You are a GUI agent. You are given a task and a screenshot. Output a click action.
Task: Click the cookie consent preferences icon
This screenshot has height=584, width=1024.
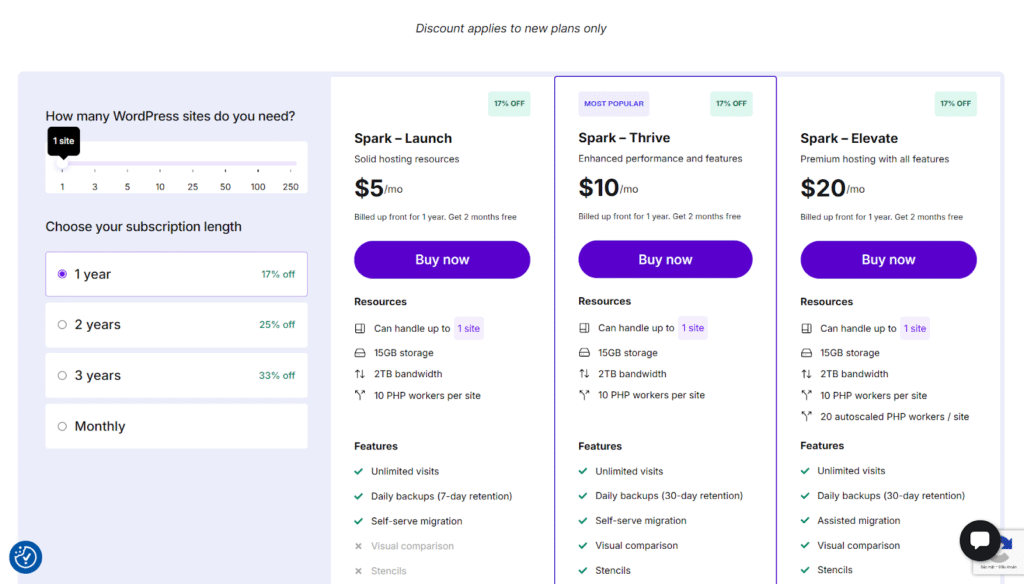(x=25, y=557)
